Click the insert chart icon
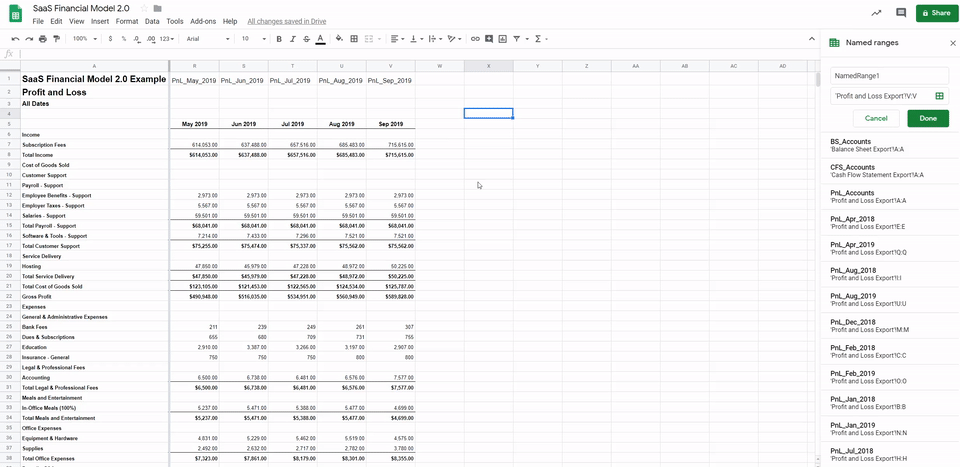 503,39
